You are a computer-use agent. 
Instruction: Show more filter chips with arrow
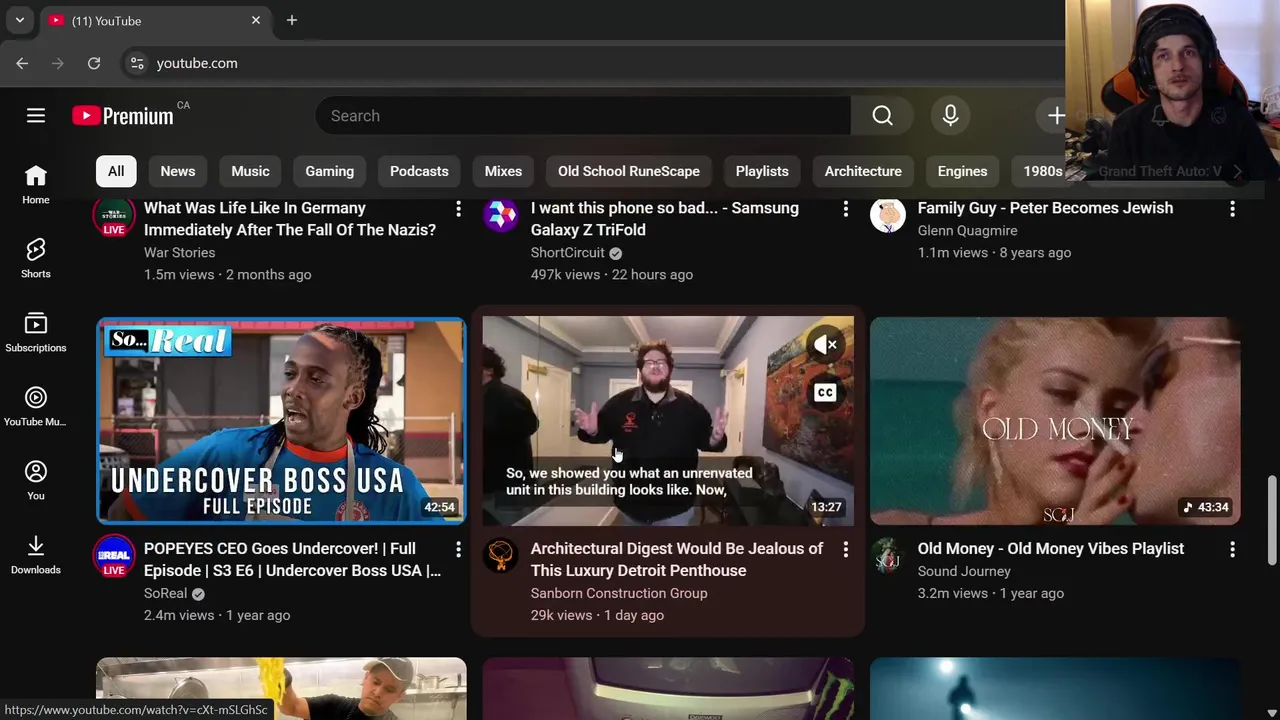[1237, 171]
